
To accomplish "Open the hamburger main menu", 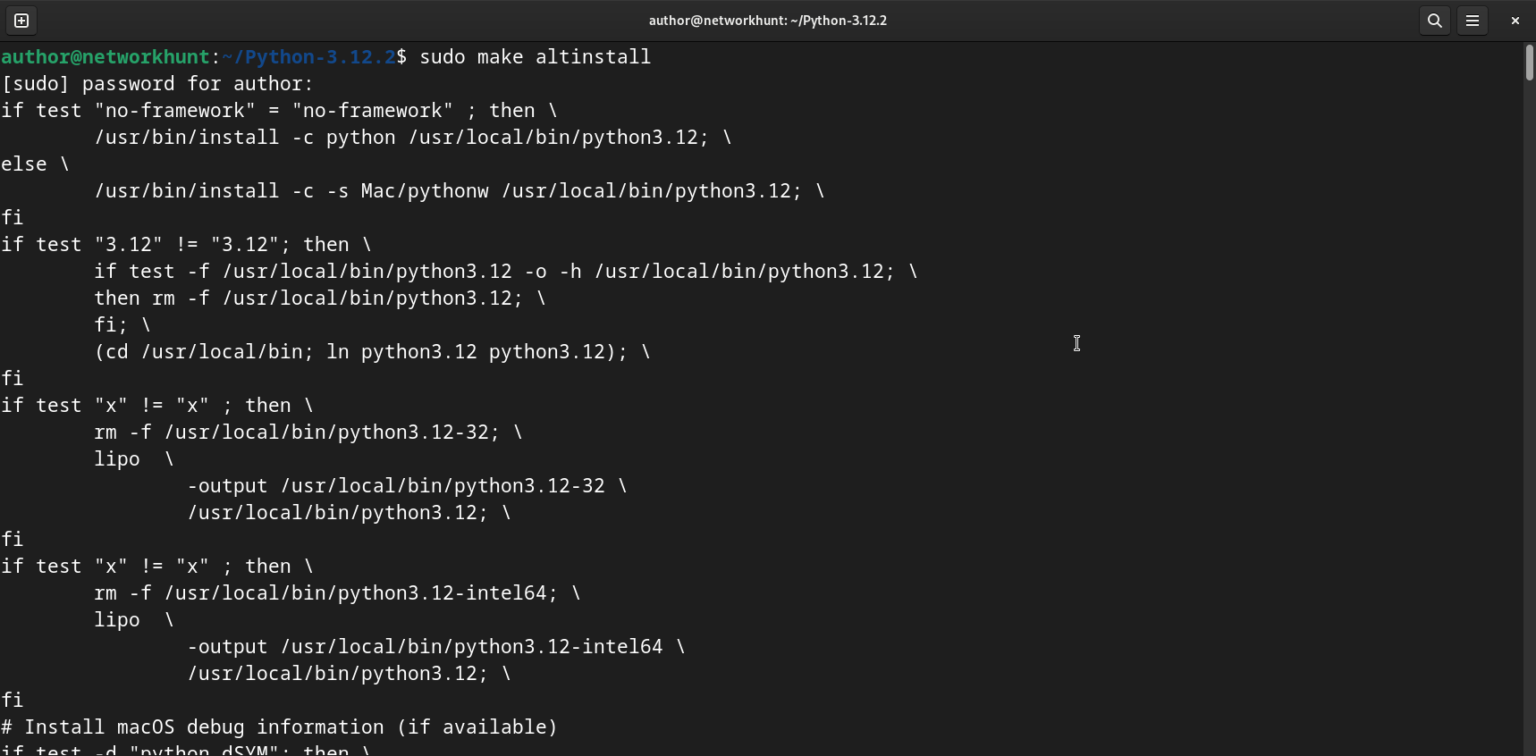I will click(1472, 20).
